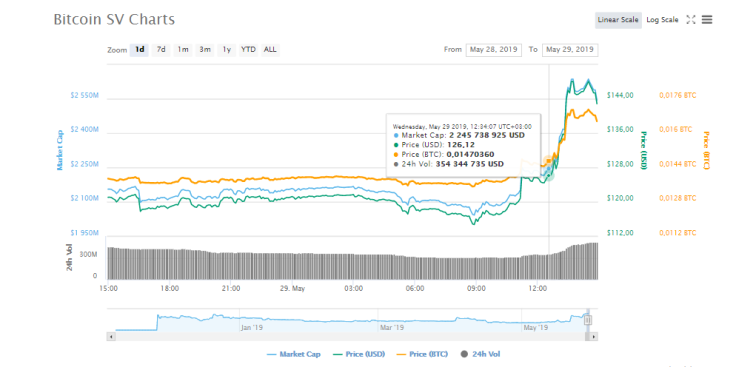Click the navigator scrollbar right arrow
This screenshot has width=736, height=367.
click(594, 336)
